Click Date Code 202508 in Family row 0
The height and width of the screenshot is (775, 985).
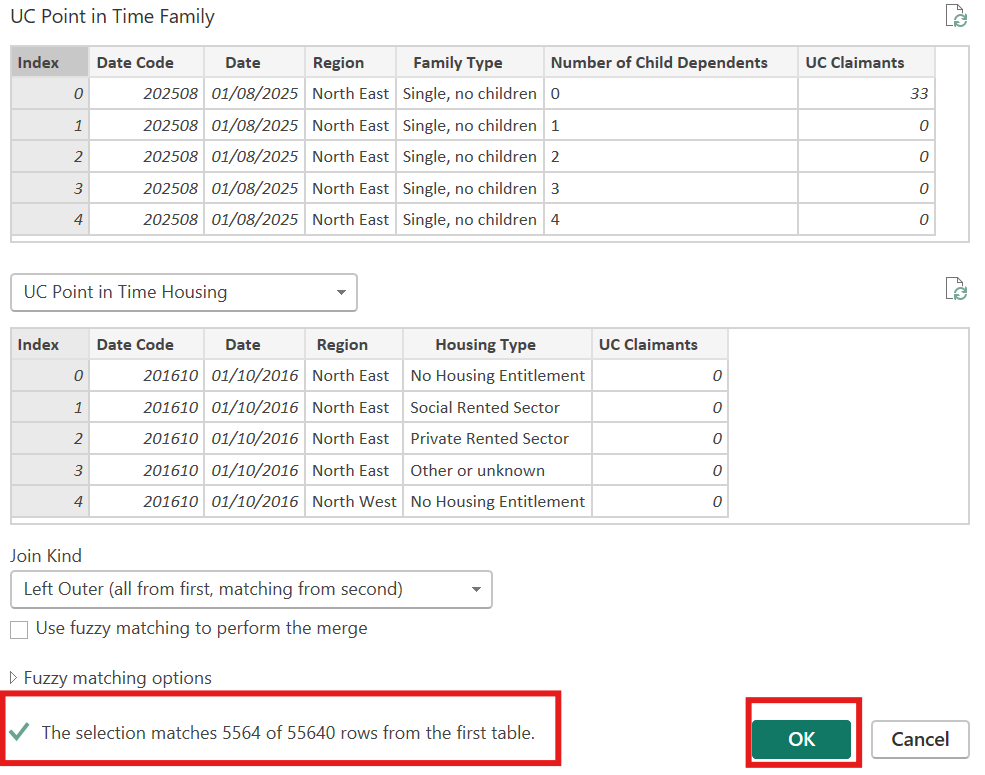pos(146,94)
